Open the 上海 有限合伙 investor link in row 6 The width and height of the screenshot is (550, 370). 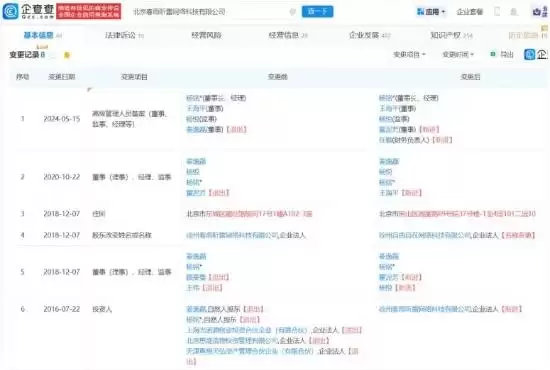coord(247,330)
